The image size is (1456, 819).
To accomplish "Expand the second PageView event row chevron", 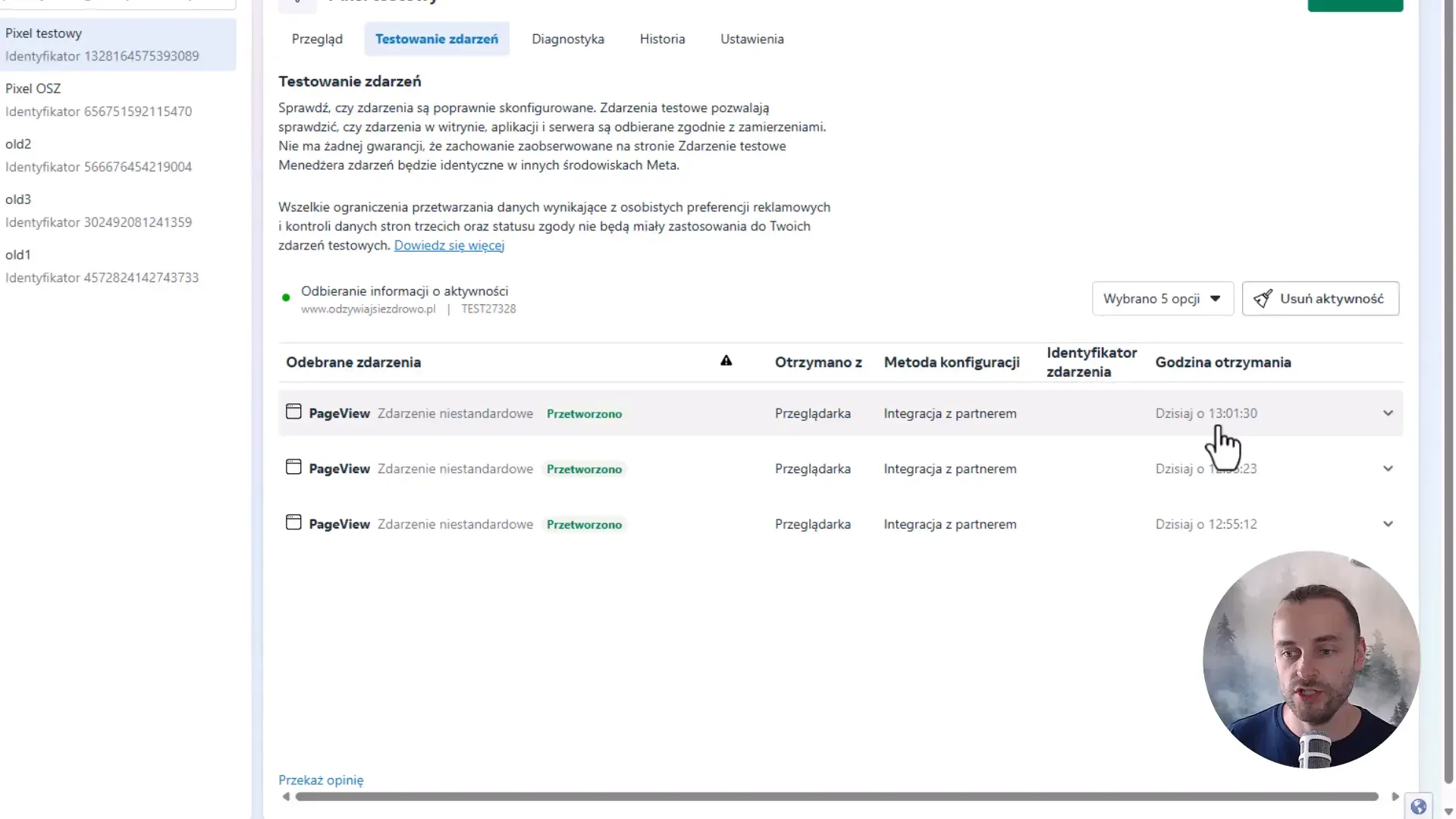I will point(1388,469).
